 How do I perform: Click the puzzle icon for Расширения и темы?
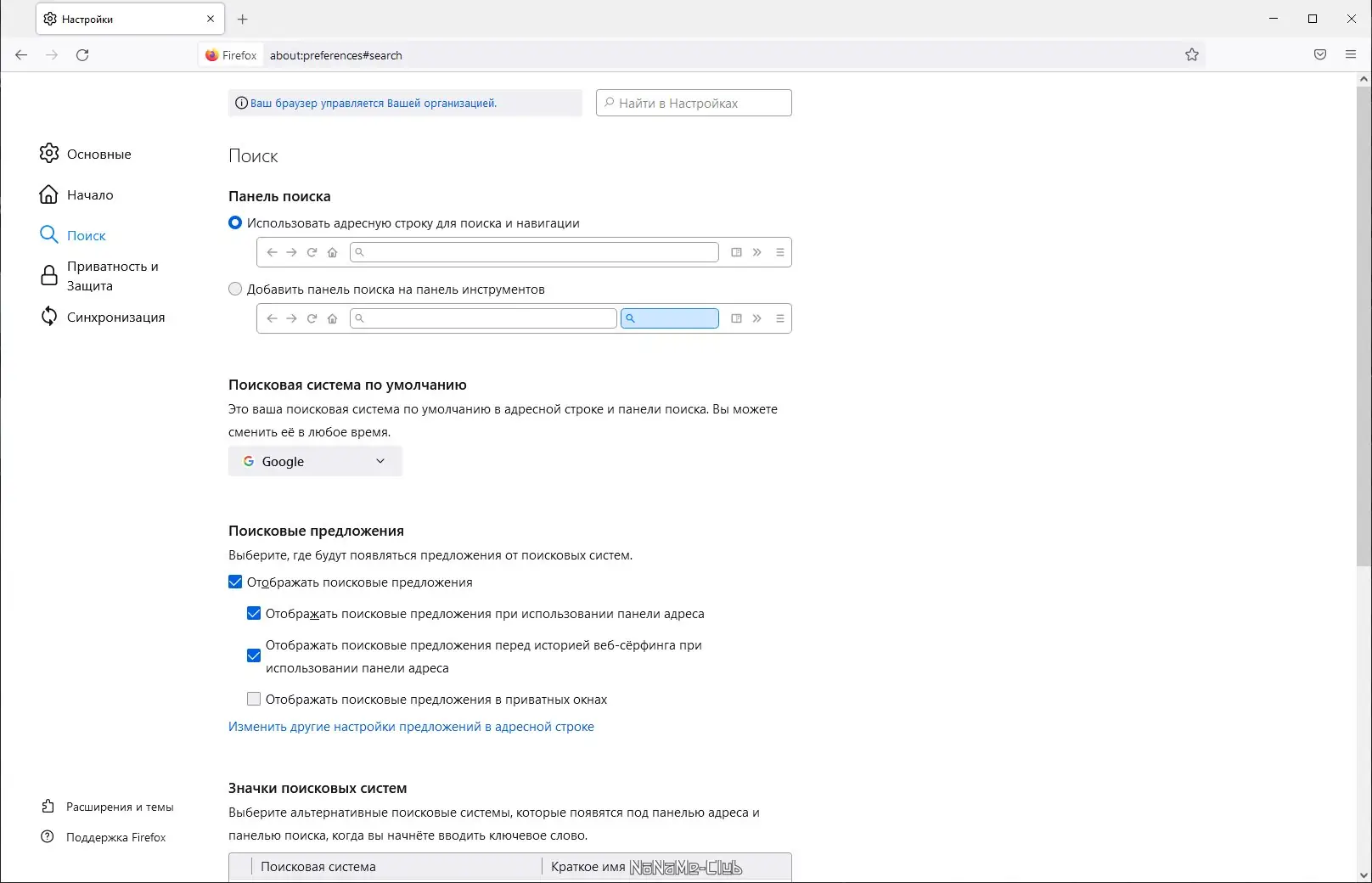pyautogui.click(x=48, y=807)
